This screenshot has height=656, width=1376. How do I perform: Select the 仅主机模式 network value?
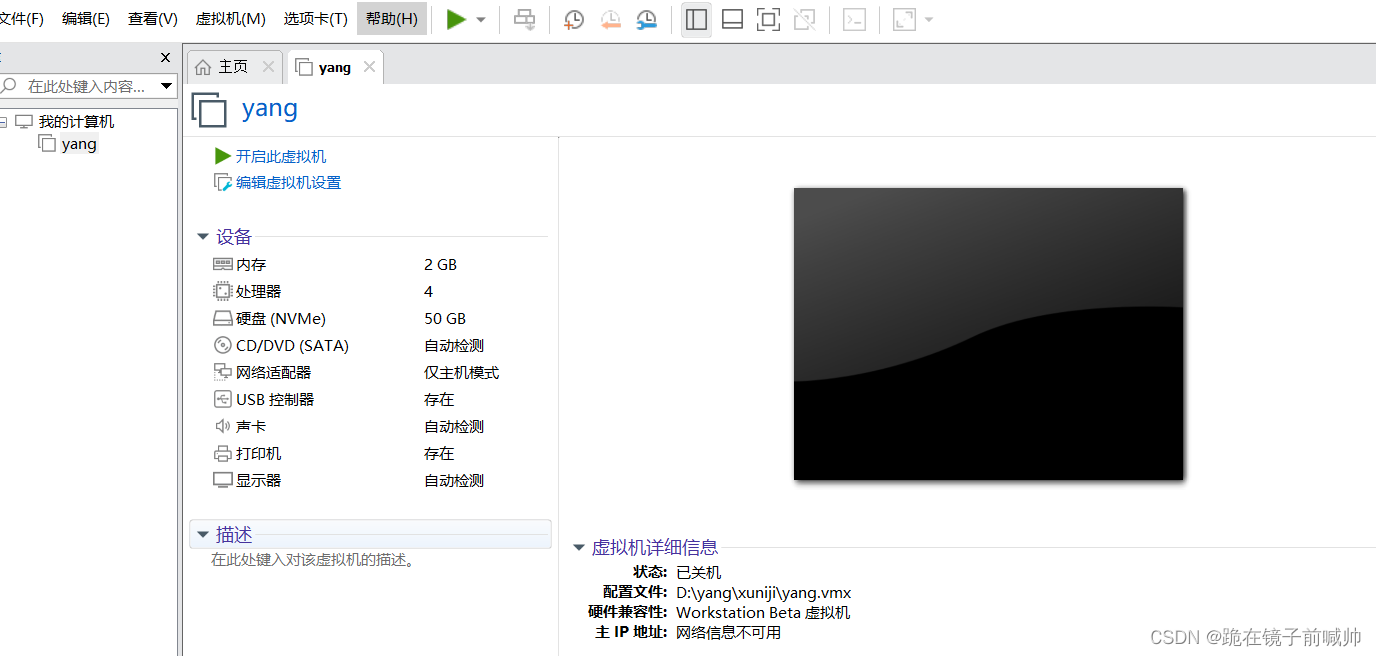click(461, 372)
